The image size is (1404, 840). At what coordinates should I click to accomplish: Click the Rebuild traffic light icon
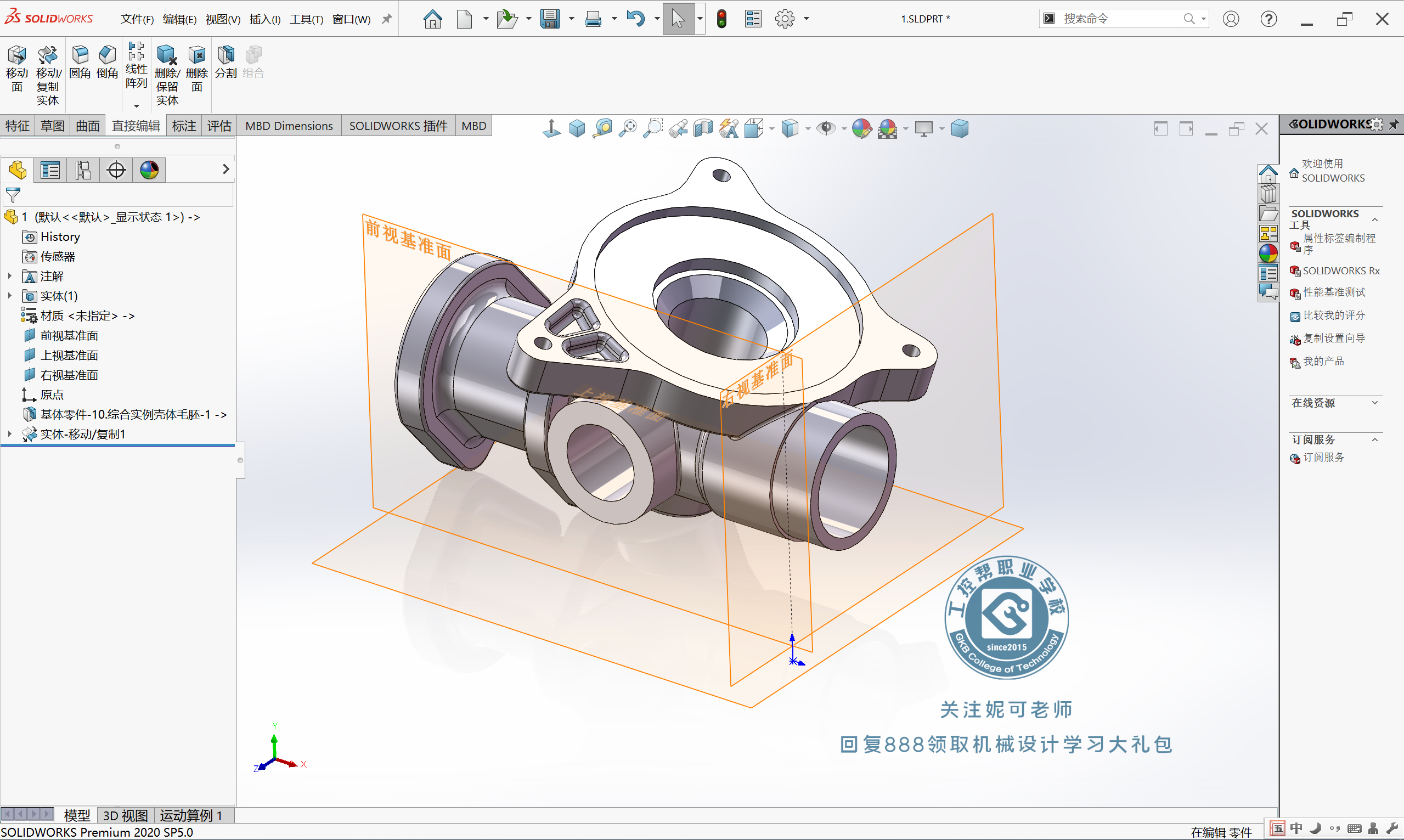pos(721,19)
